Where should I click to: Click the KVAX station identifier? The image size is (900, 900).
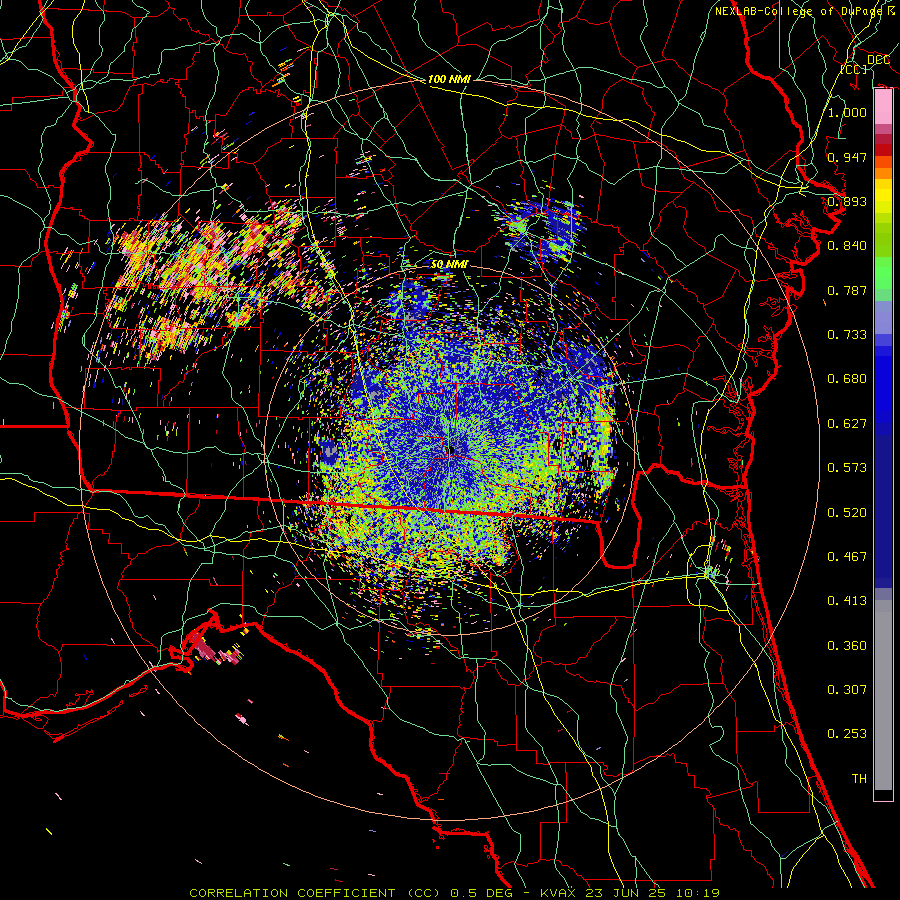pos(560,893)
